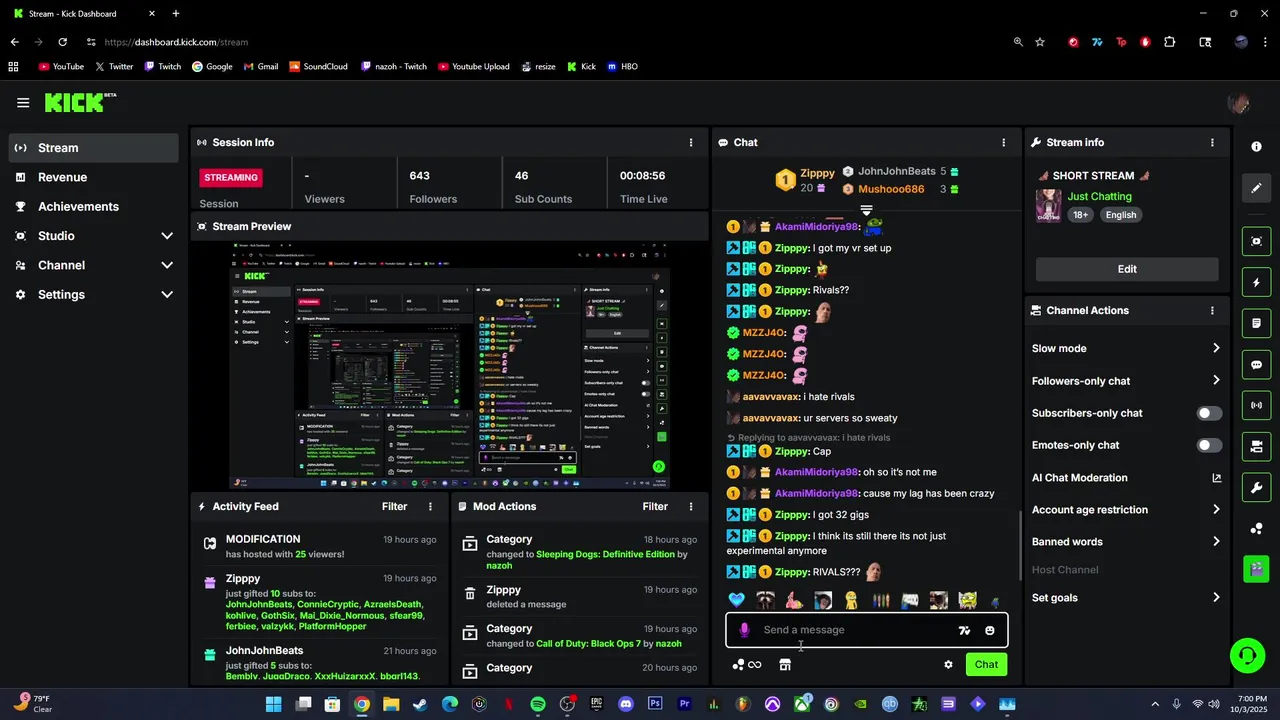Go to Stream in left sidebar
Image resolution: width=1280 pixels, height=720 pixels.
click(x=94, y=148)
